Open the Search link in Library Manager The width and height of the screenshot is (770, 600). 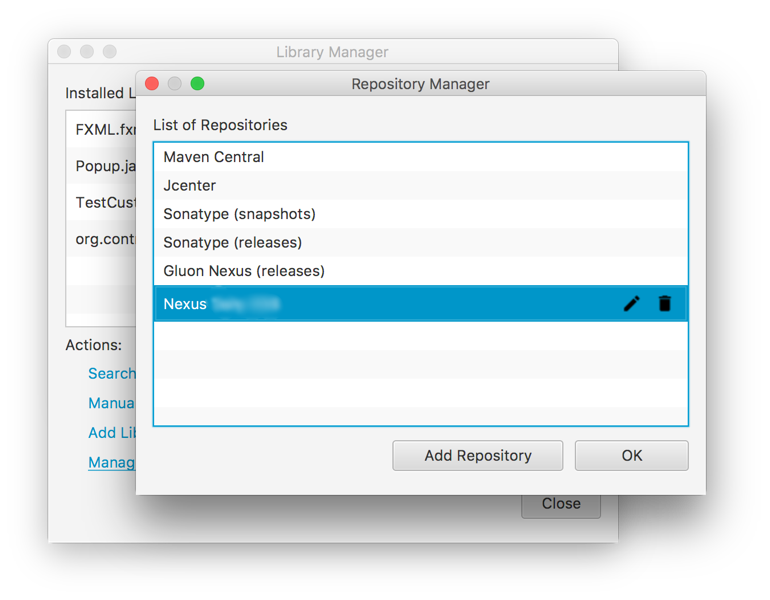coord(111,374)
